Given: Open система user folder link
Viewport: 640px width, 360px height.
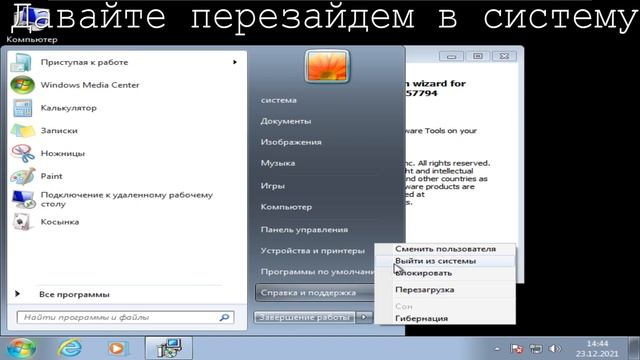Looking at the screenshot, I should coord(279,100).
